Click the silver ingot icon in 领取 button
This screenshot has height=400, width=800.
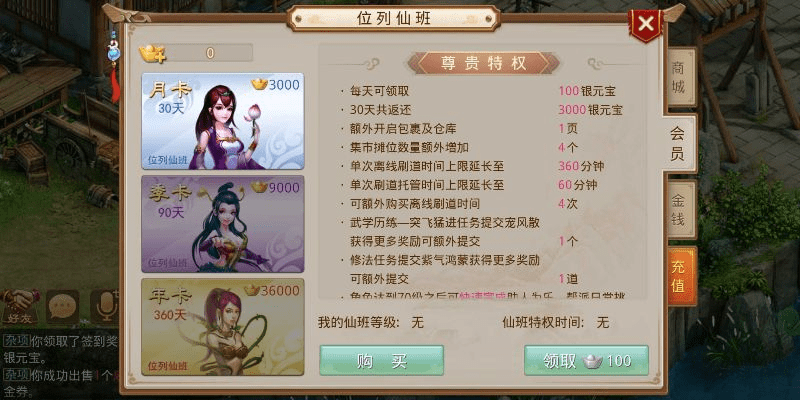coord(592,361)
